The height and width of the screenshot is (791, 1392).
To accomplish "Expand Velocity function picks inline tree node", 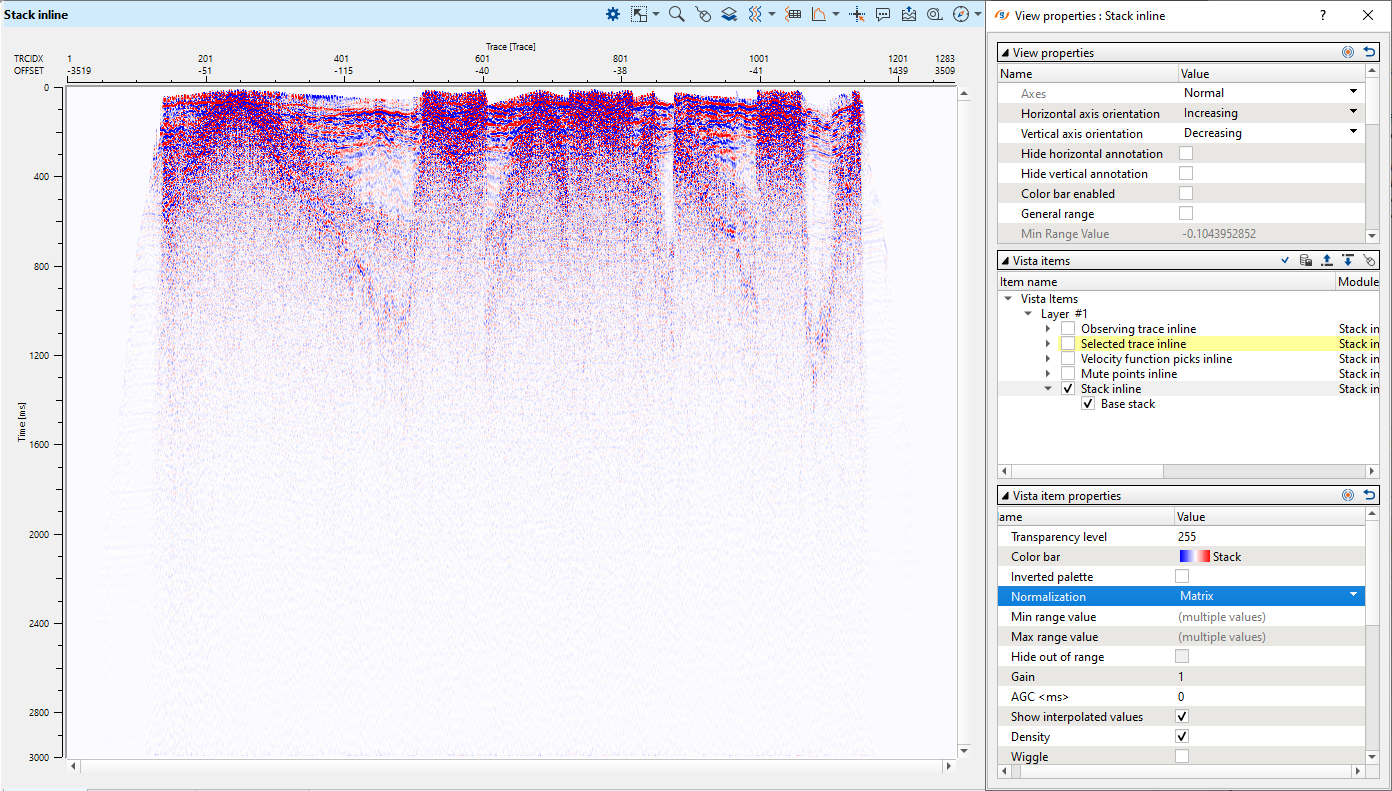I will point(1048,359).
